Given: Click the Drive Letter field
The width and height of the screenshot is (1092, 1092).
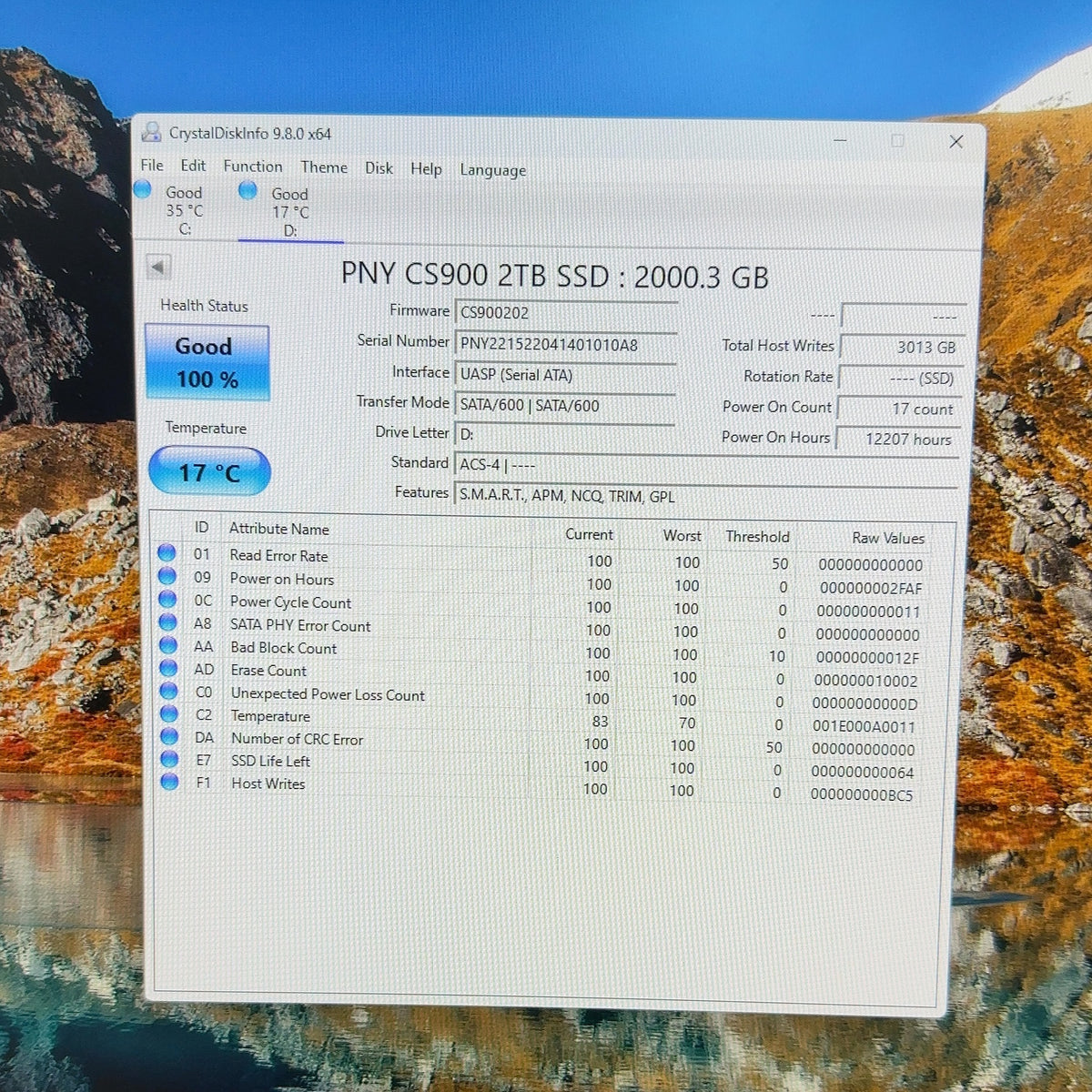Looking at the screenshot, I should click(564, 435).
